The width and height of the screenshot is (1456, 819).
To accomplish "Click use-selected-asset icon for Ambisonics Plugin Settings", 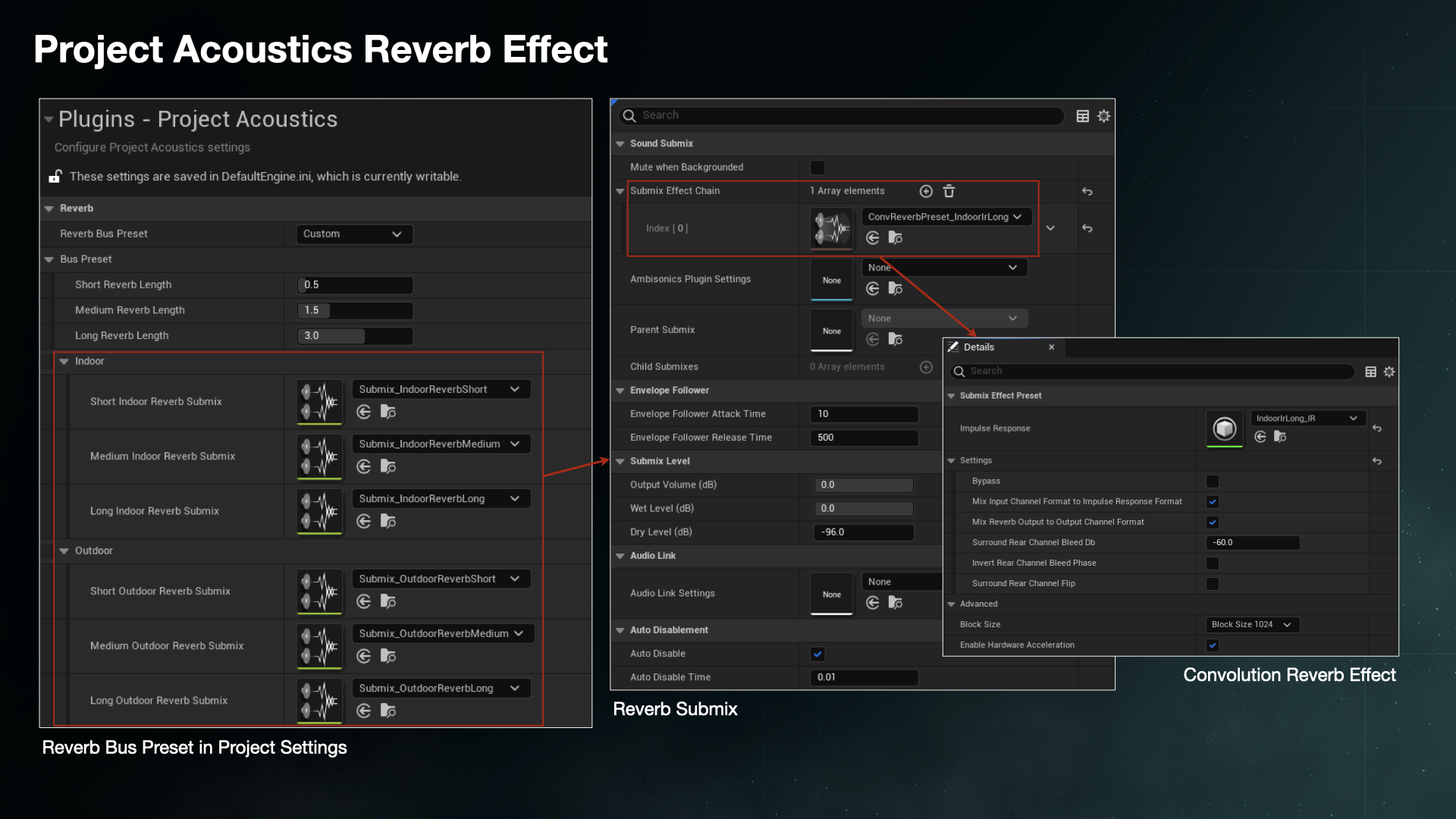I will pyautogui.click(x=873, y=289).
